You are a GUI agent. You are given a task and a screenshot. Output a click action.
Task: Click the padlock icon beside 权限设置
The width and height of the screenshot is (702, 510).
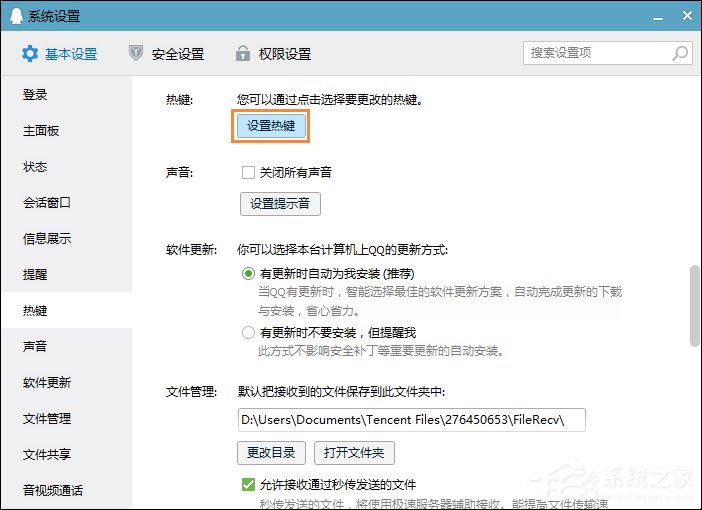pos(243,53)
